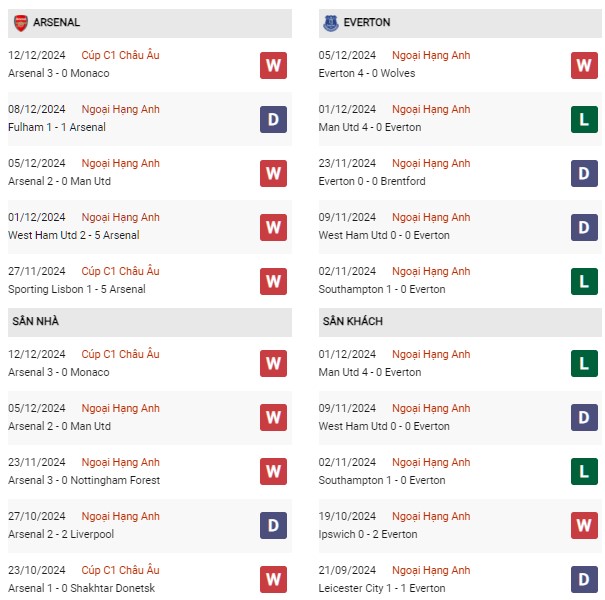This screenshot has height=600, width=605.
Task: Open the West Ham Utd 2-5 Arsenal result
Action: [74, 235]
